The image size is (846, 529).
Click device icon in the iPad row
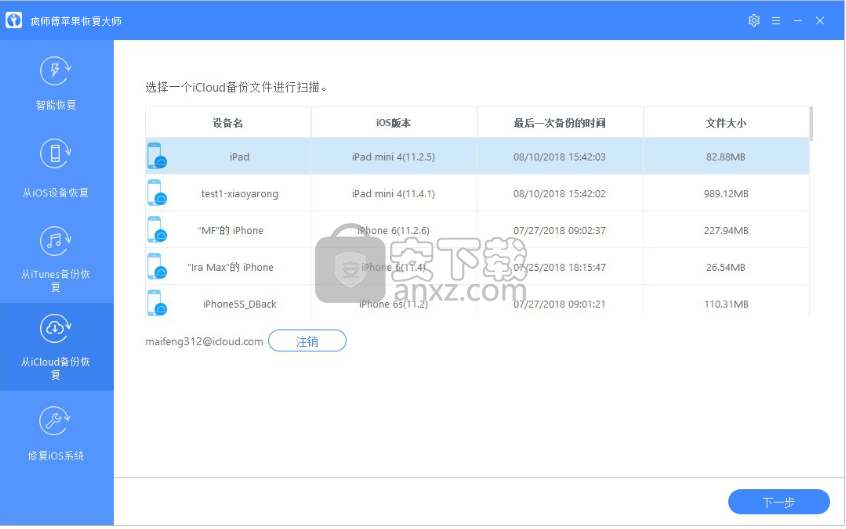pos(157,156)
